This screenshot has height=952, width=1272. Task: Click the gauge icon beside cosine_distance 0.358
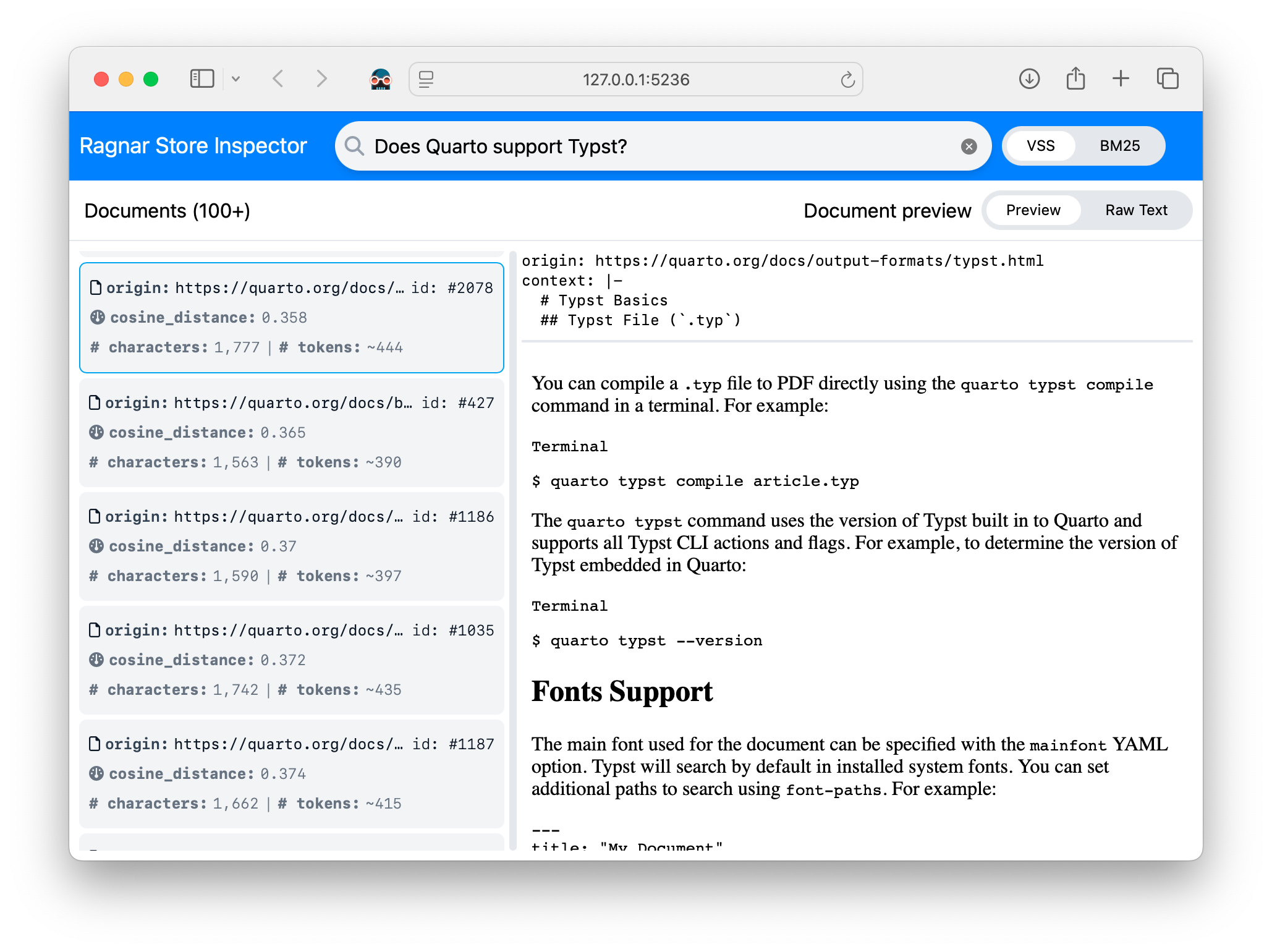click(x=96, y=317)
